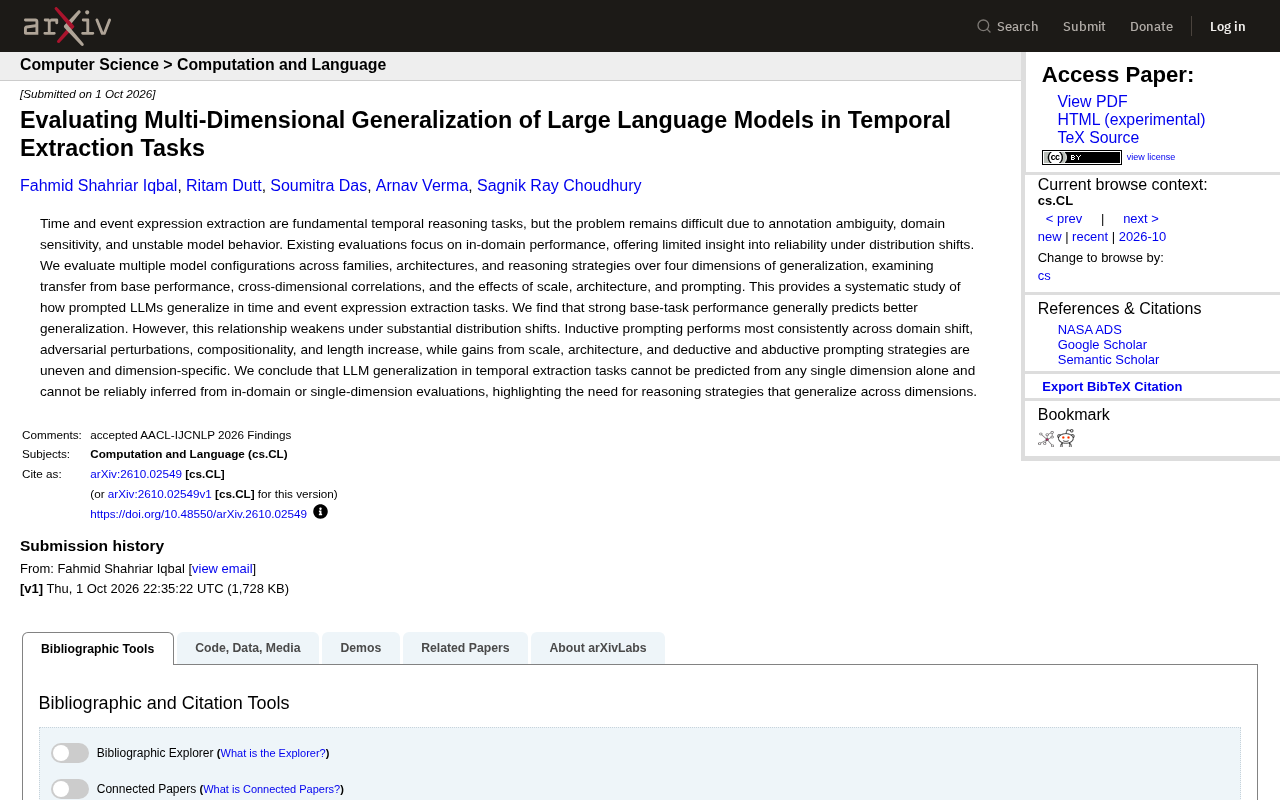Open the Related Papers tab
The width and height of the screenshot is (1280, 800).
[x=465, y=648]
